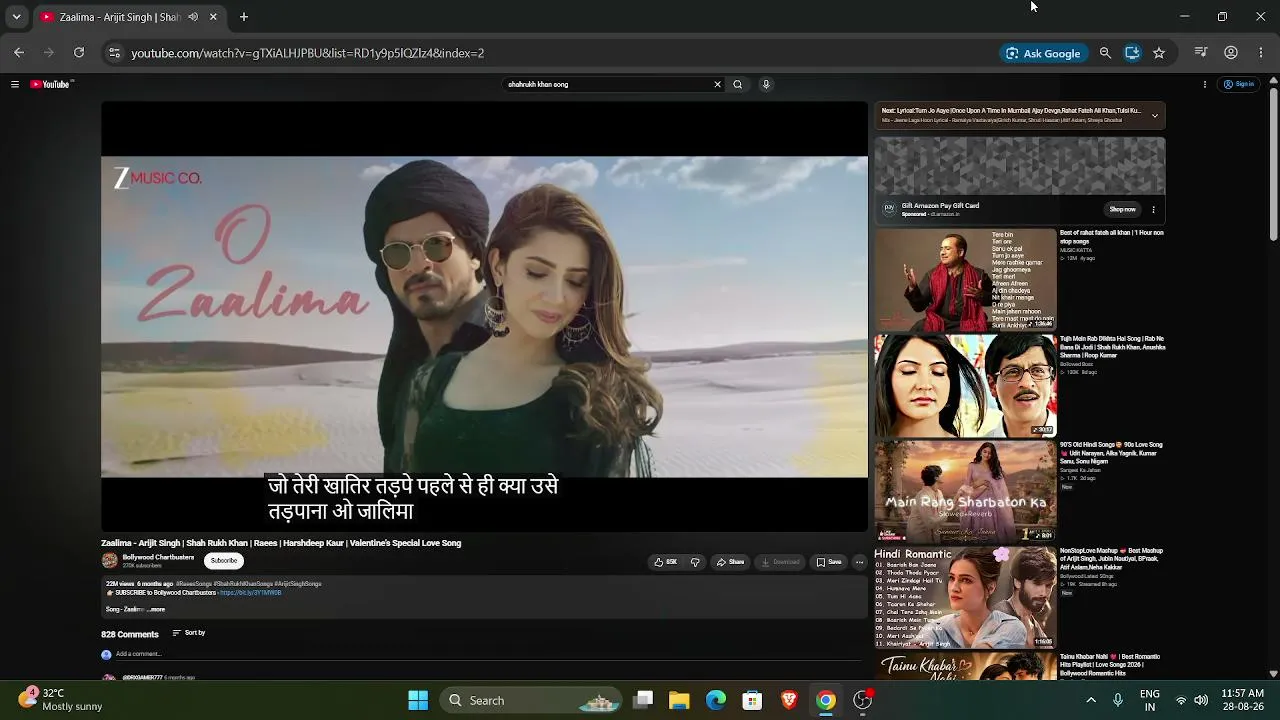Open Microsoft Store from the taskbar
Image resolution: width=1280 pixels, height=720 pixels.
coord(752,700)
